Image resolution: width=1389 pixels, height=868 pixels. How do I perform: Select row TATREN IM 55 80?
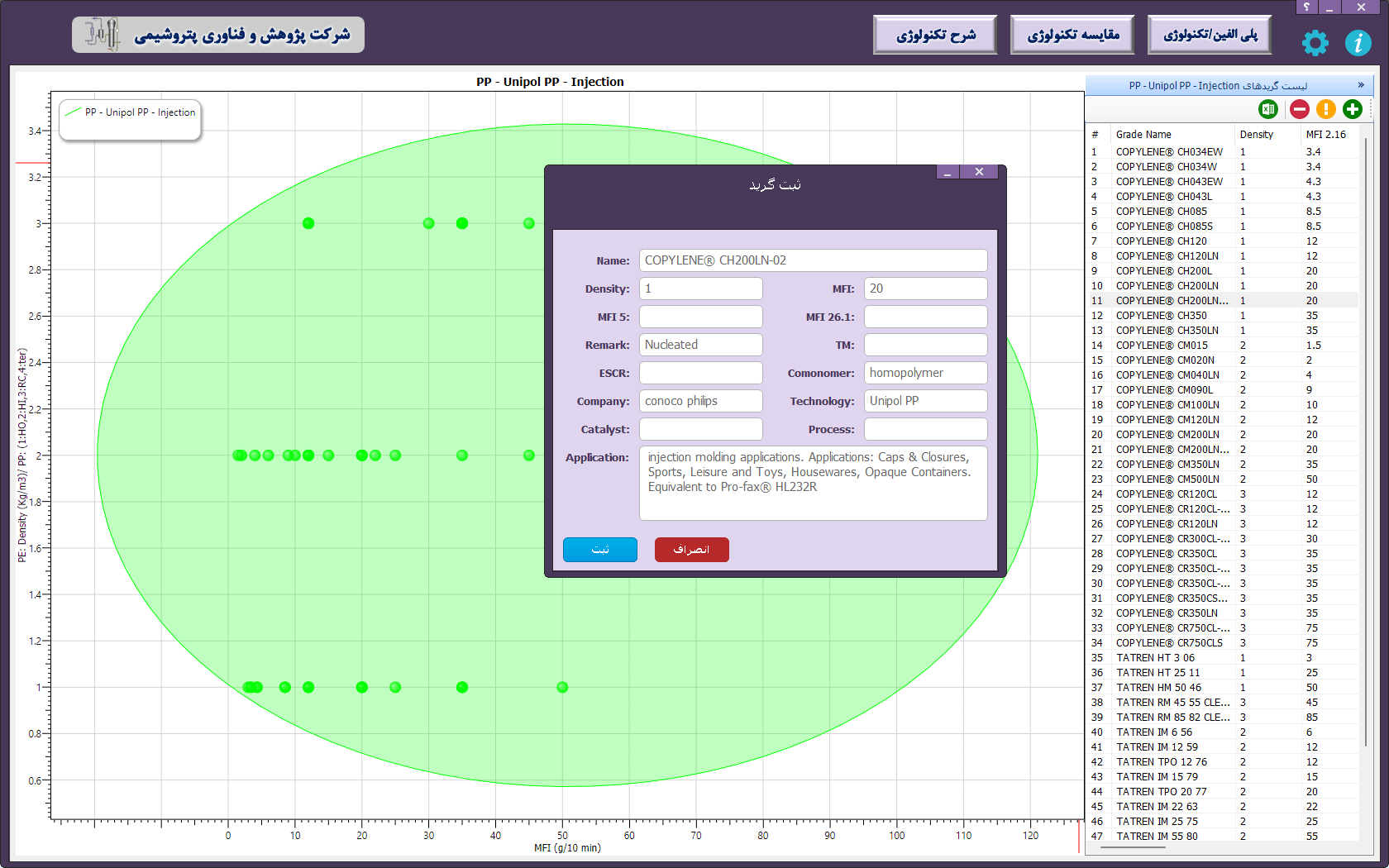pos(1222,837)
